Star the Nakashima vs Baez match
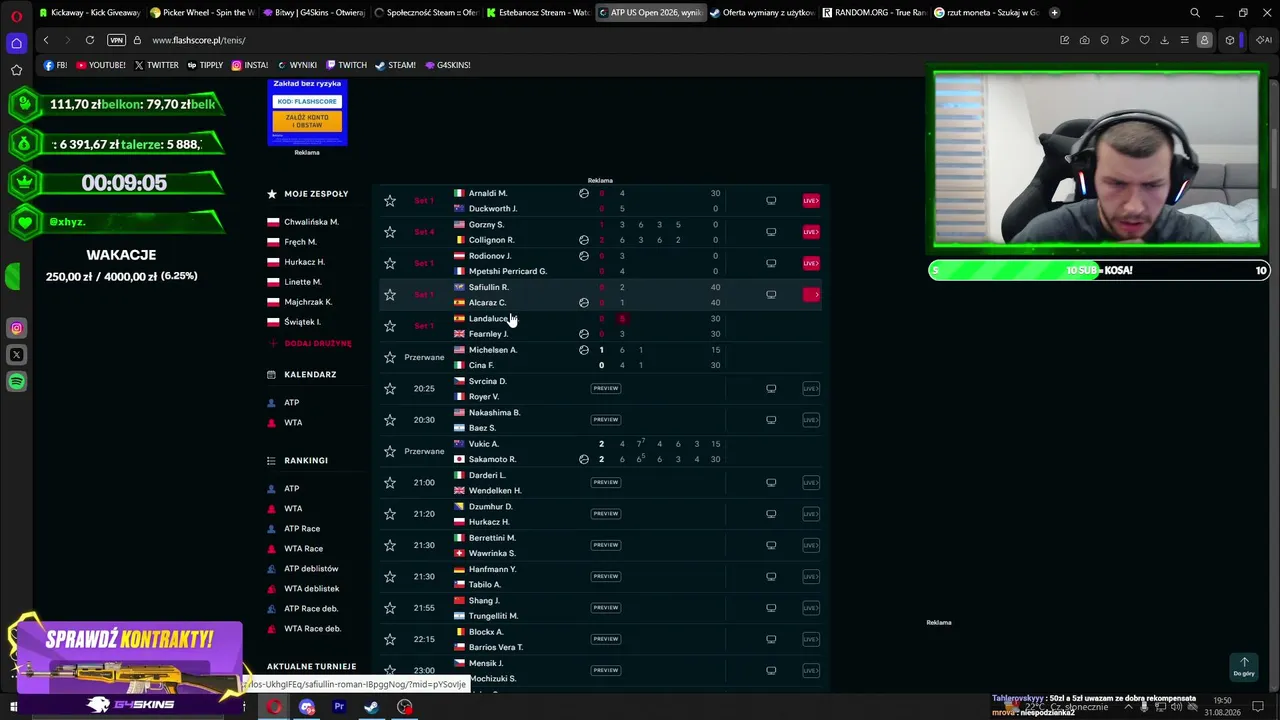This screenshot has width=1280, height=720. point(390,420)
